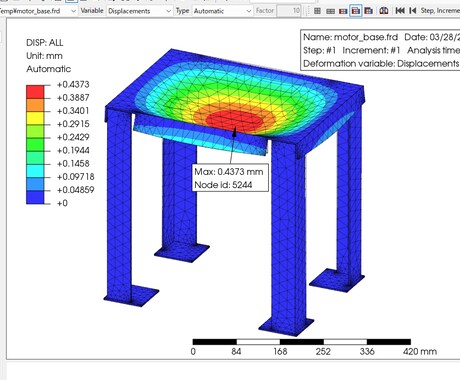Click the Max: 0.4373 mm annotation box
The image size is (460, 380).
click(x=230, y=178)
